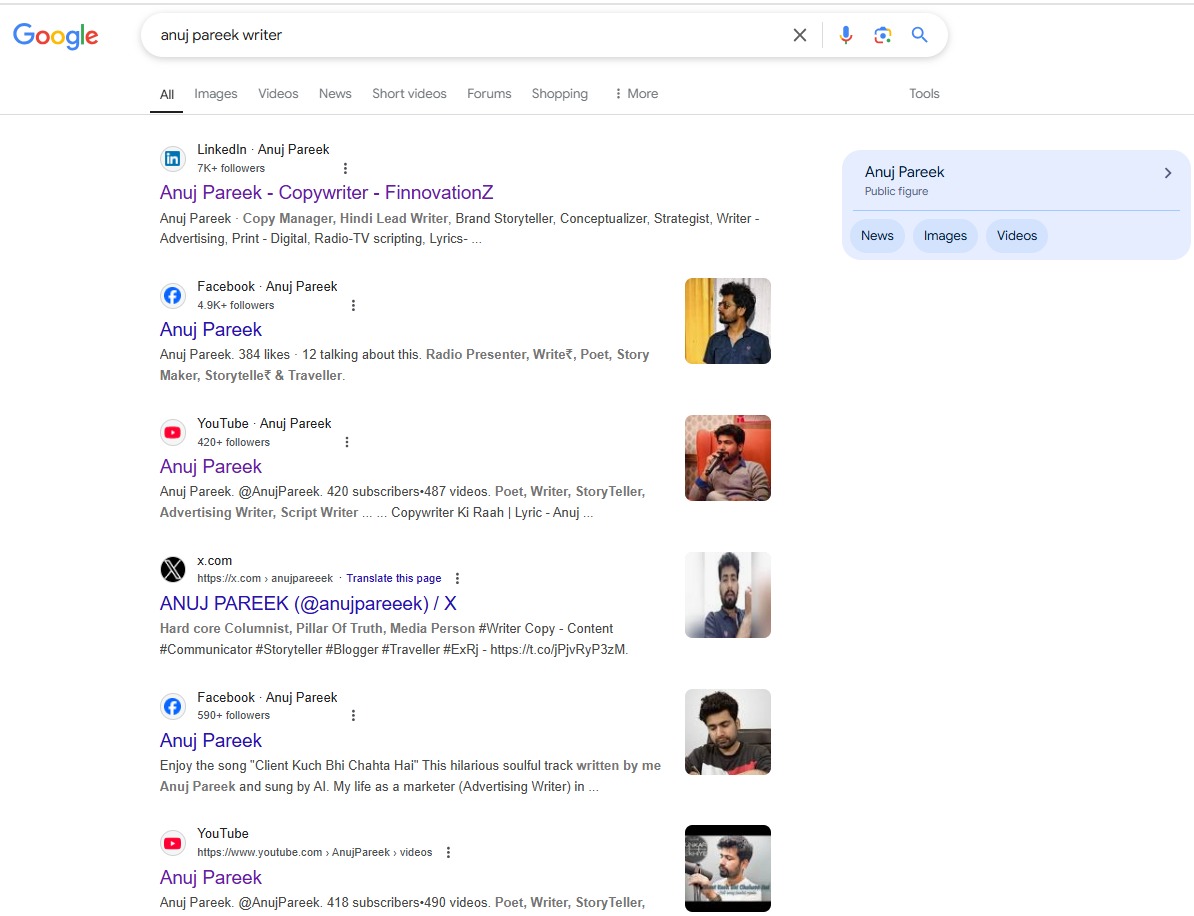Open thumbnail of YouTube AnujPareek videos result
The height and width of the screenshot is (916, 1194).
[727, 868]
